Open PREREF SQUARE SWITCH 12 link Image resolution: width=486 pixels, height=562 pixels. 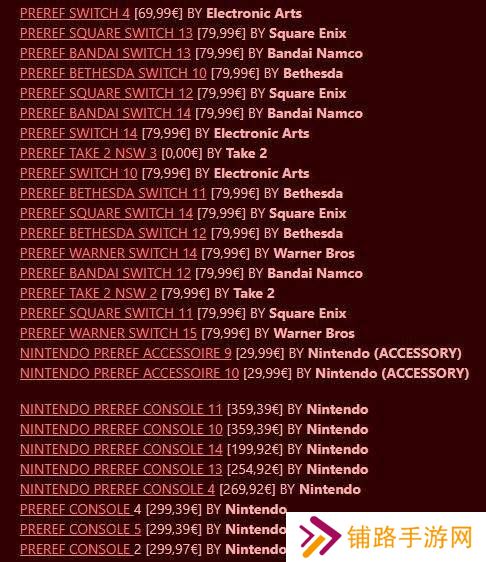(106, 94)
